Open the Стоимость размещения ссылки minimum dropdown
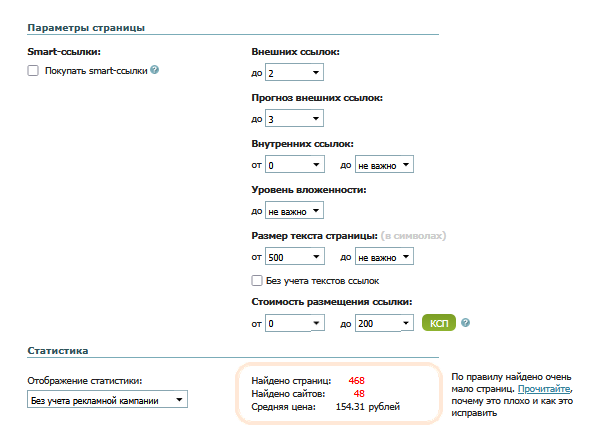The image size is (601, 432). pyautogui.click(x=294, y=323)
